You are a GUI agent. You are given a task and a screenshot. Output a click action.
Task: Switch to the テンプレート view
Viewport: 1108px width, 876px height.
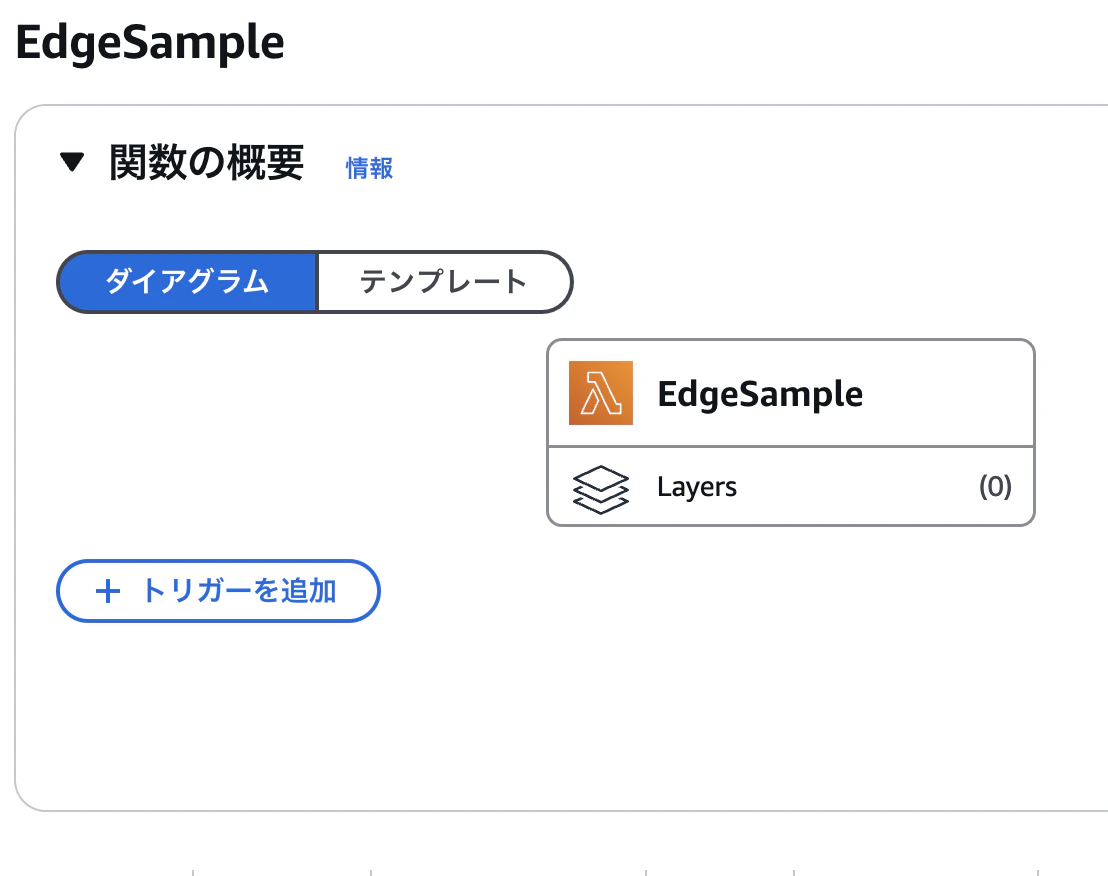444,282
